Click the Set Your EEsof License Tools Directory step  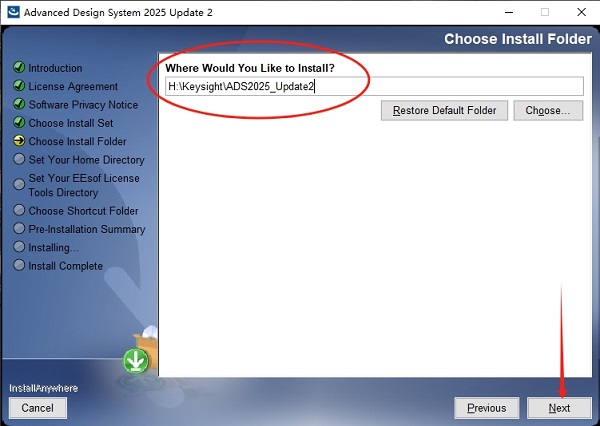(84, 185)
